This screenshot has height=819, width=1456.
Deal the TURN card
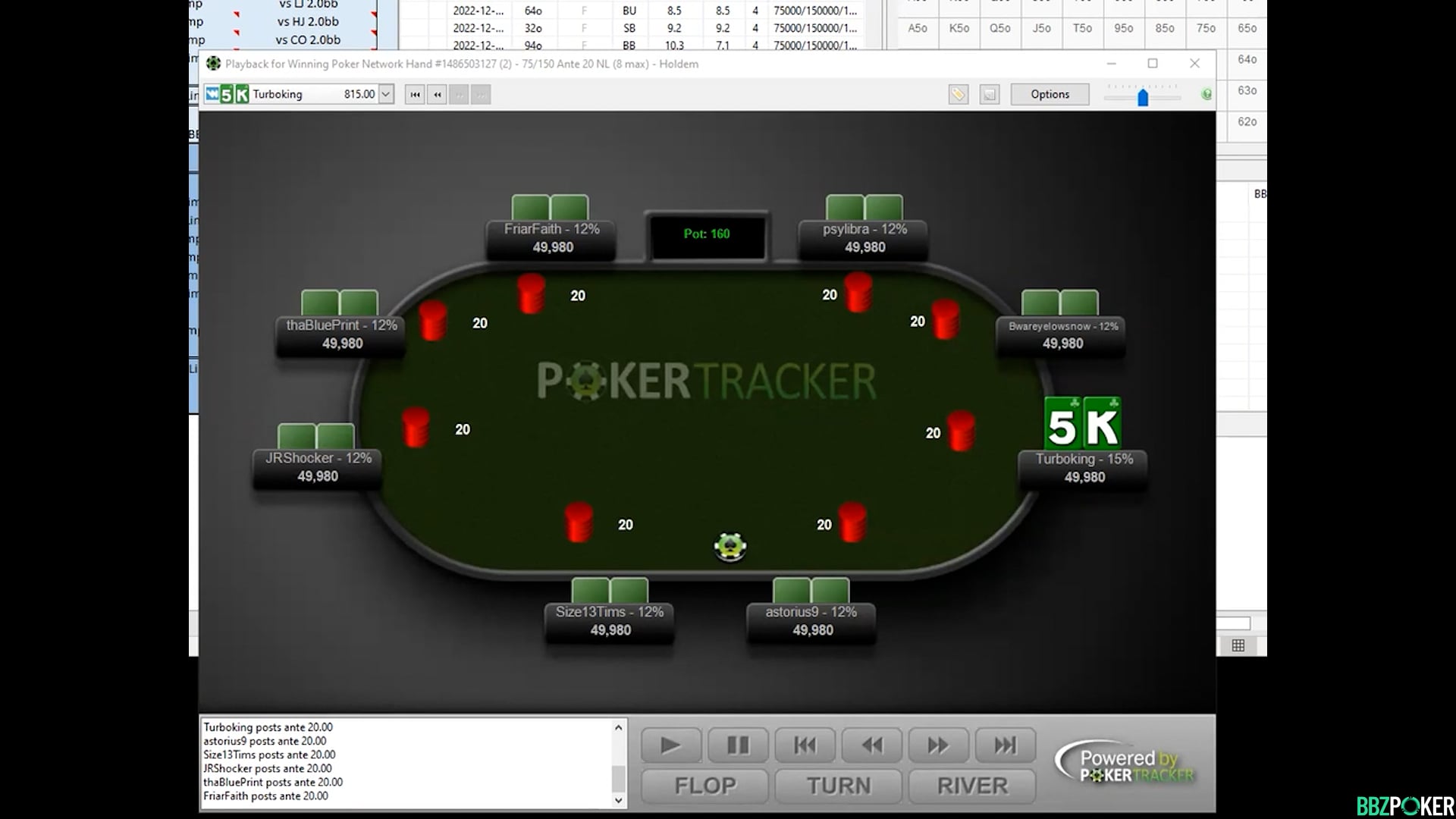[x=837, y=786]
